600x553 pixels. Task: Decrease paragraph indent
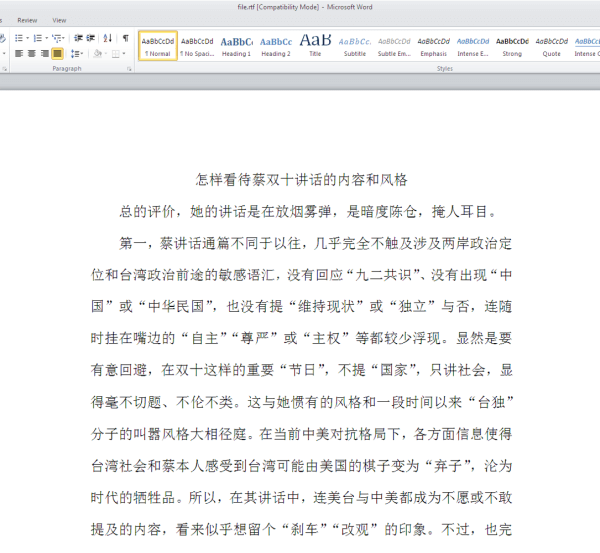tap(78, 38)
